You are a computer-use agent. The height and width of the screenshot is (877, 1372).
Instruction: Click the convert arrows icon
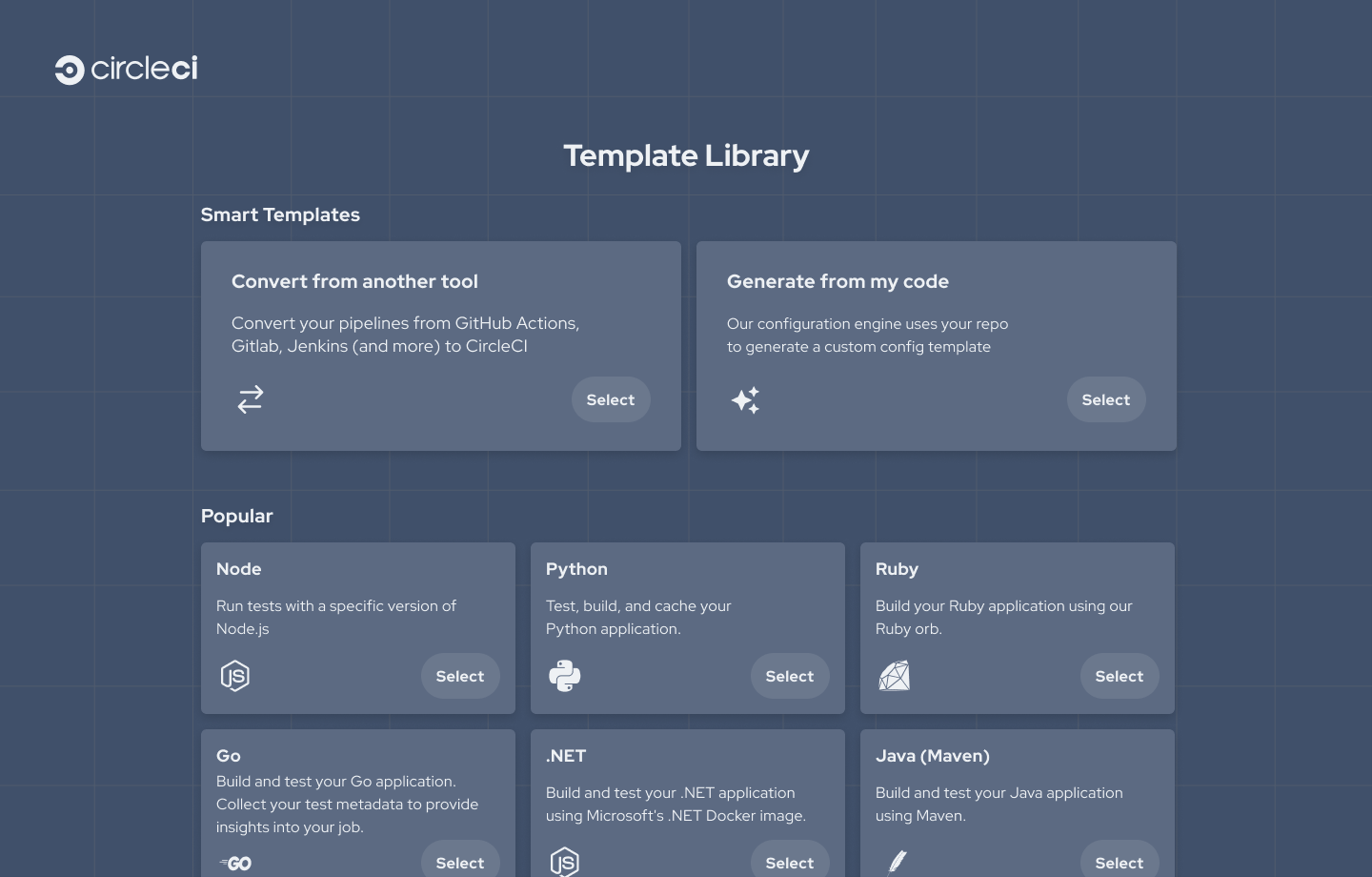coord(251,399)
